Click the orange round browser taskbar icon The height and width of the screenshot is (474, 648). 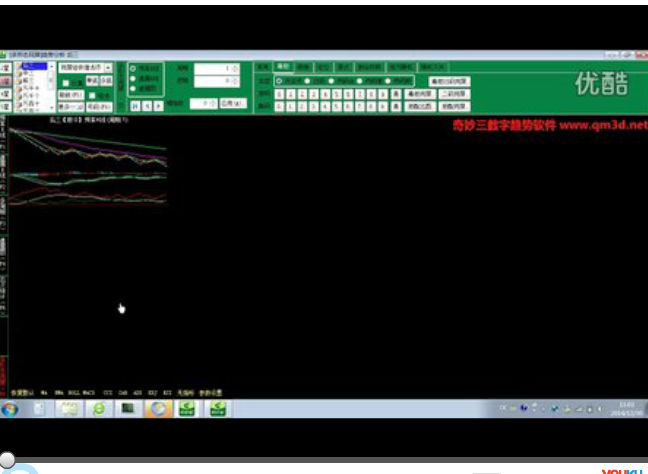click(158, 409)
